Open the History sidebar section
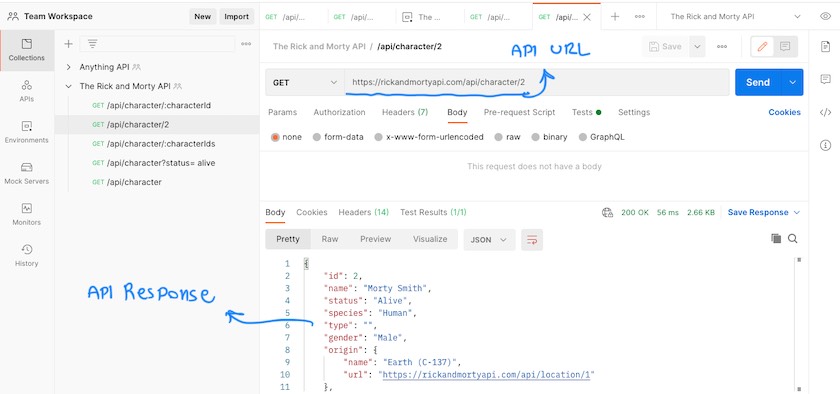The height and width of the screenshot is (394, 840). click(27, 256)
